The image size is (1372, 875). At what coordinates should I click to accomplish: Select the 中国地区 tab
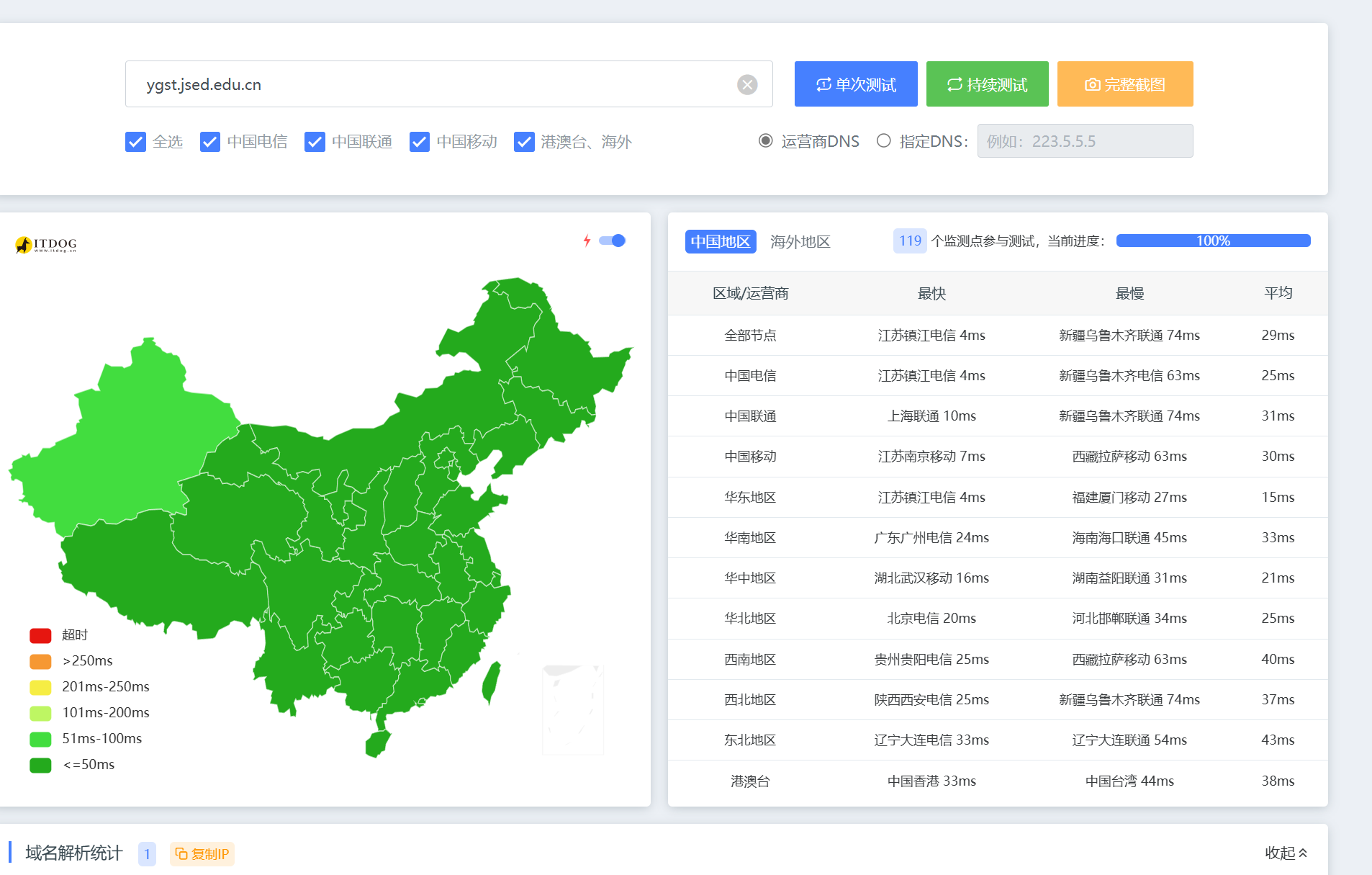point(721,242)
